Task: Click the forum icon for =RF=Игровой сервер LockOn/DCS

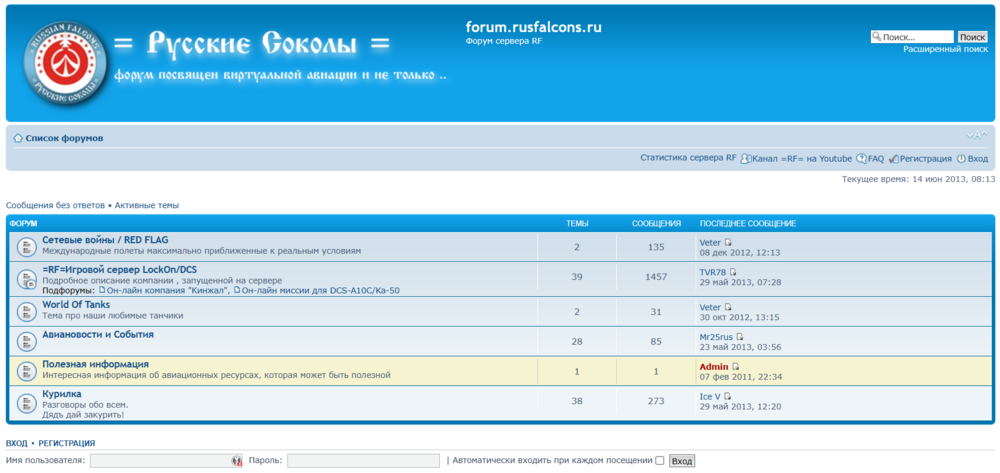Action: pos(26,279)
